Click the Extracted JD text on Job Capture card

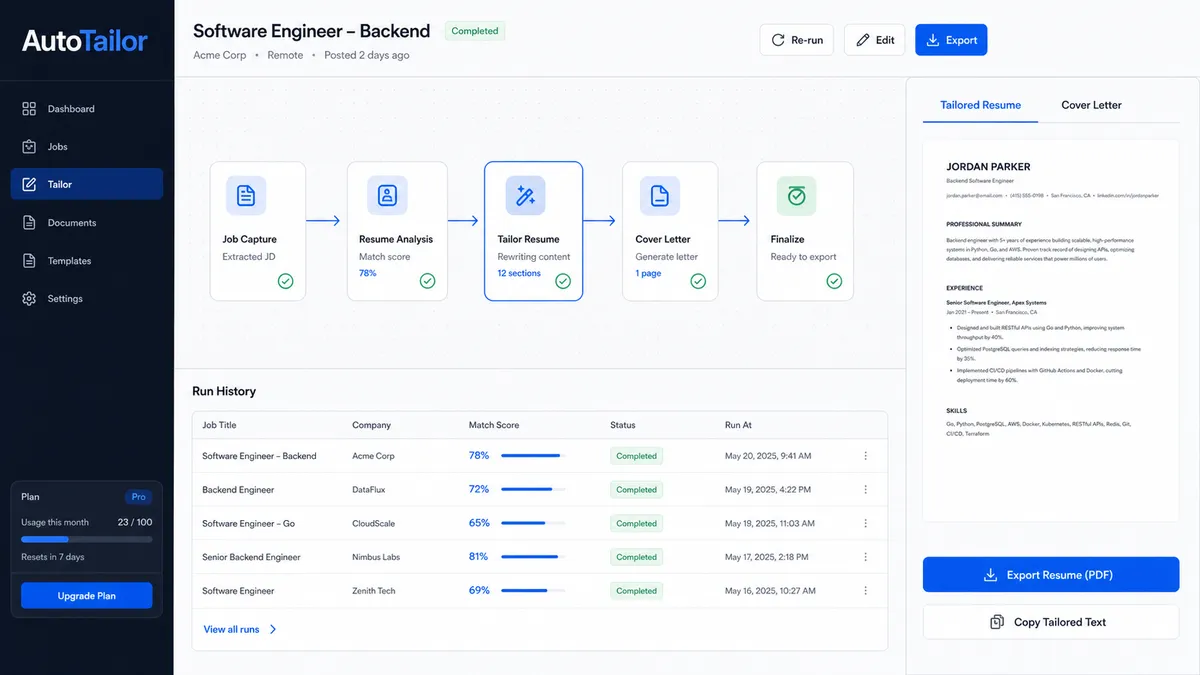click(249, 257)
